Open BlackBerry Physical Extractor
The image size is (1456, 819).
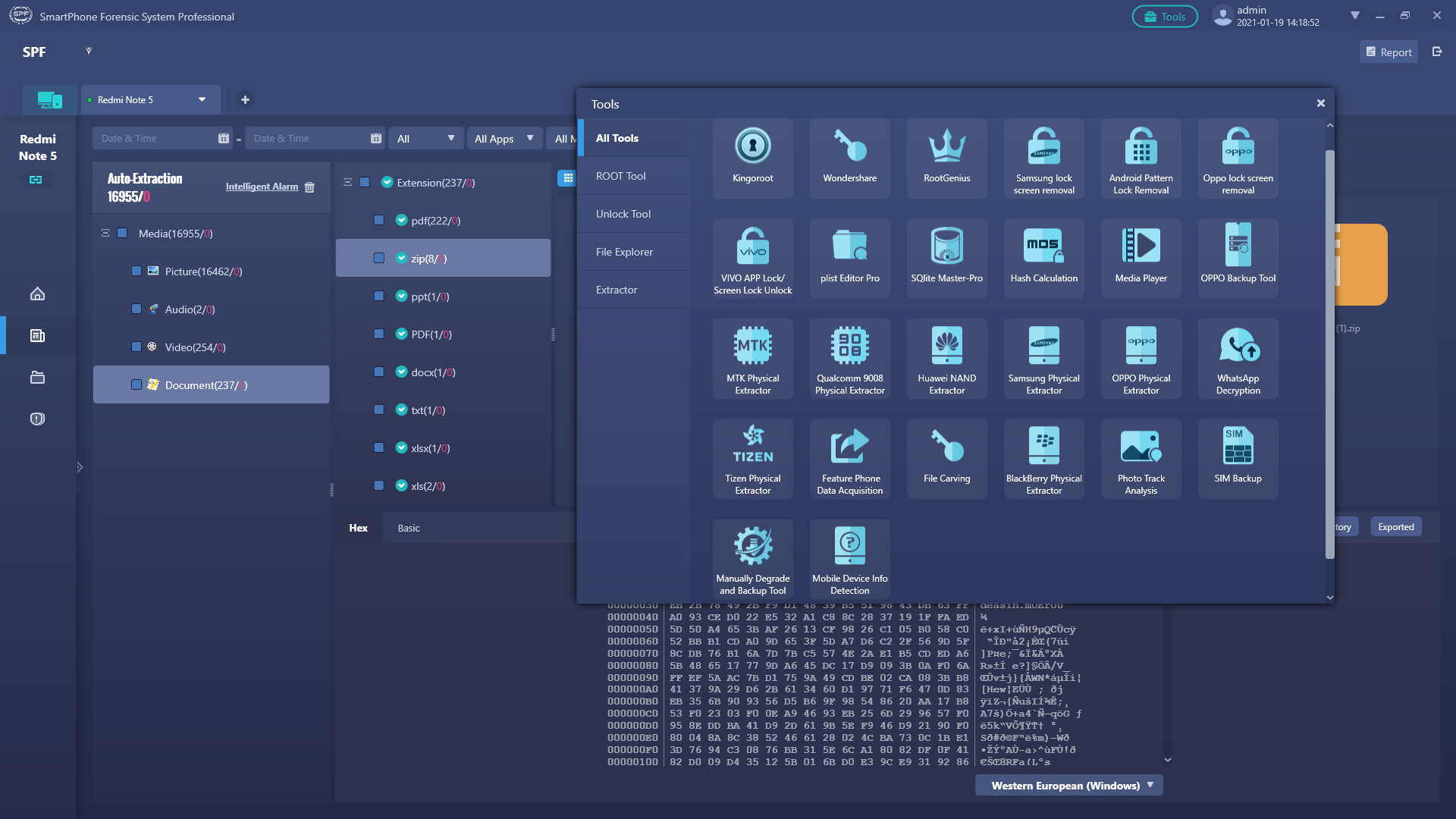pyautogui.click(x=1043, y=459)
